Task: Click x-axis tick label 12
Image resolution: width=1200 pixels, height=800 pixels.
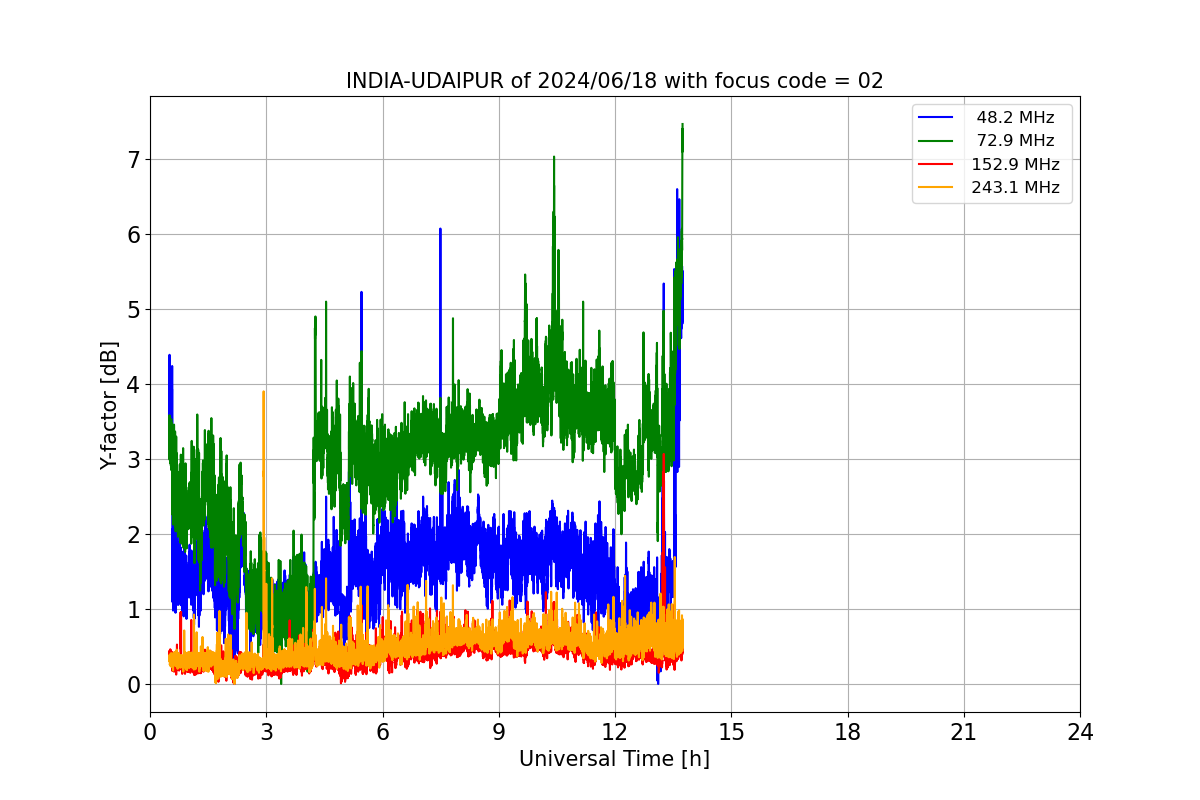Action: (x=615, y=732)
